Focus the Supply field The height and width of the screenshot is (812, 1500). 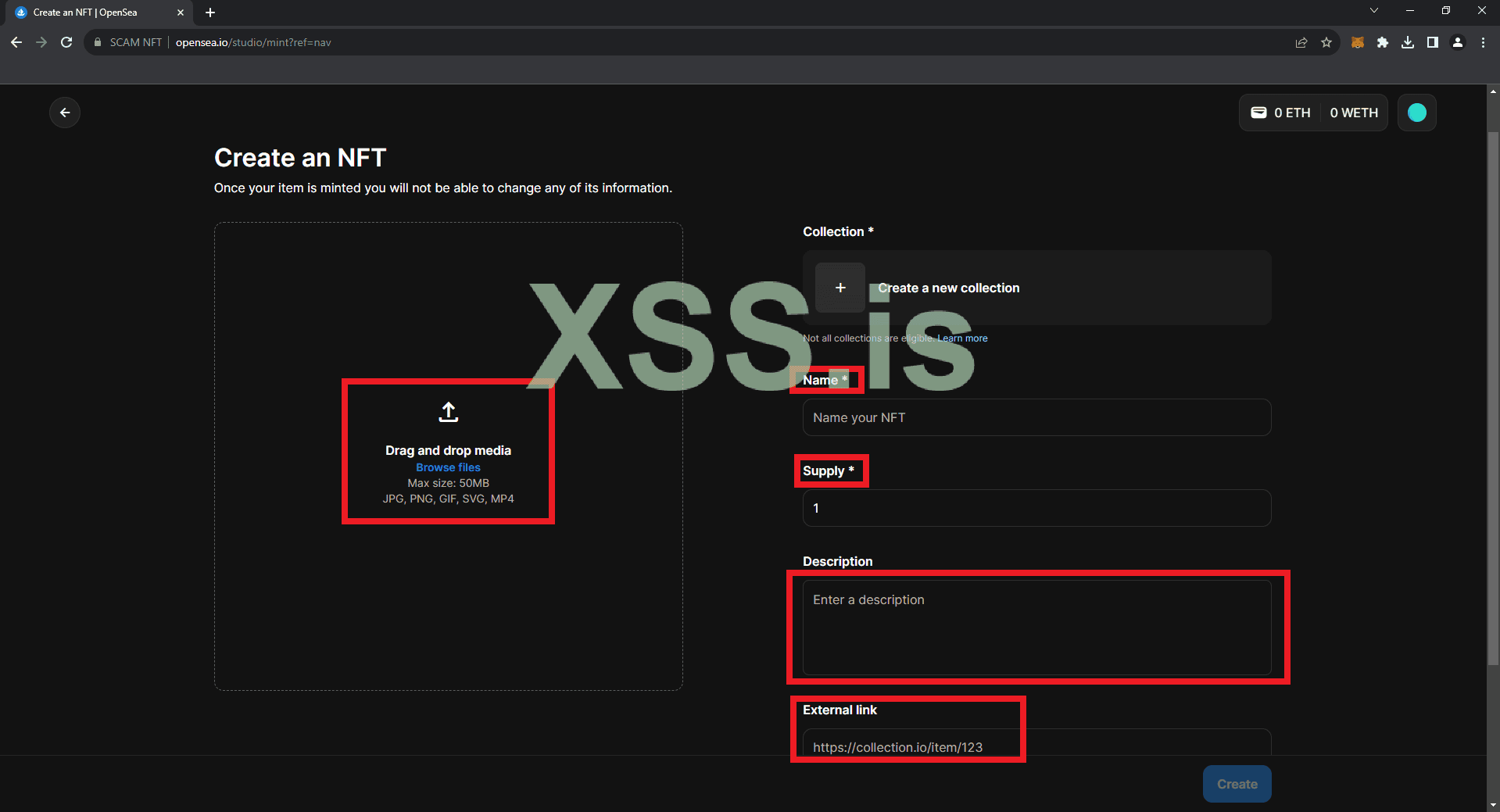coord(1037,508)
